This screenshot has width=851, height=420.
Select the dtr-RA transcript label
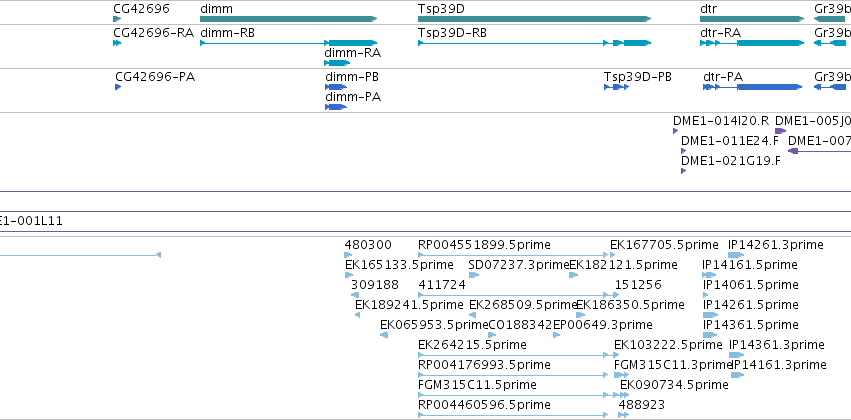point(720,32)
